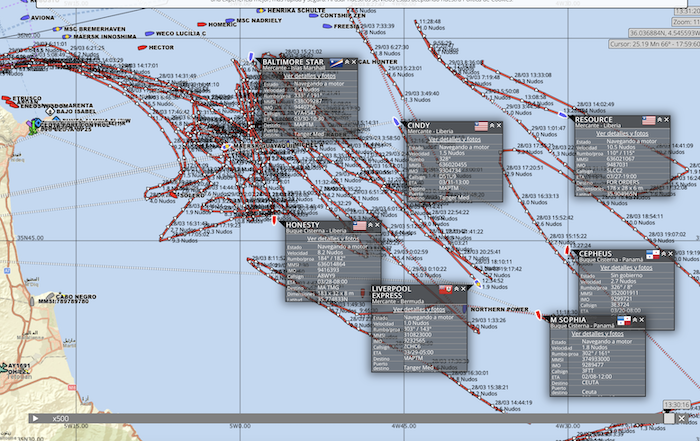This screenshot has height=441, width=700.
Task: Click 'CEUTA' destination in M SOPHIA popup
Action: click(590, 383)
